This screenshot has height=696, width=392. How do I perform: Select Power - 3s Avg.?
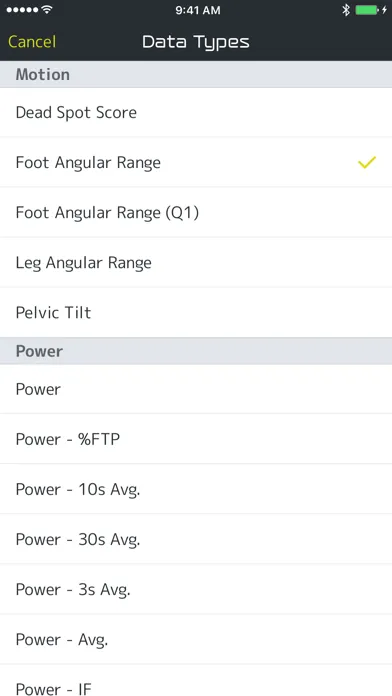coord(196,589)
